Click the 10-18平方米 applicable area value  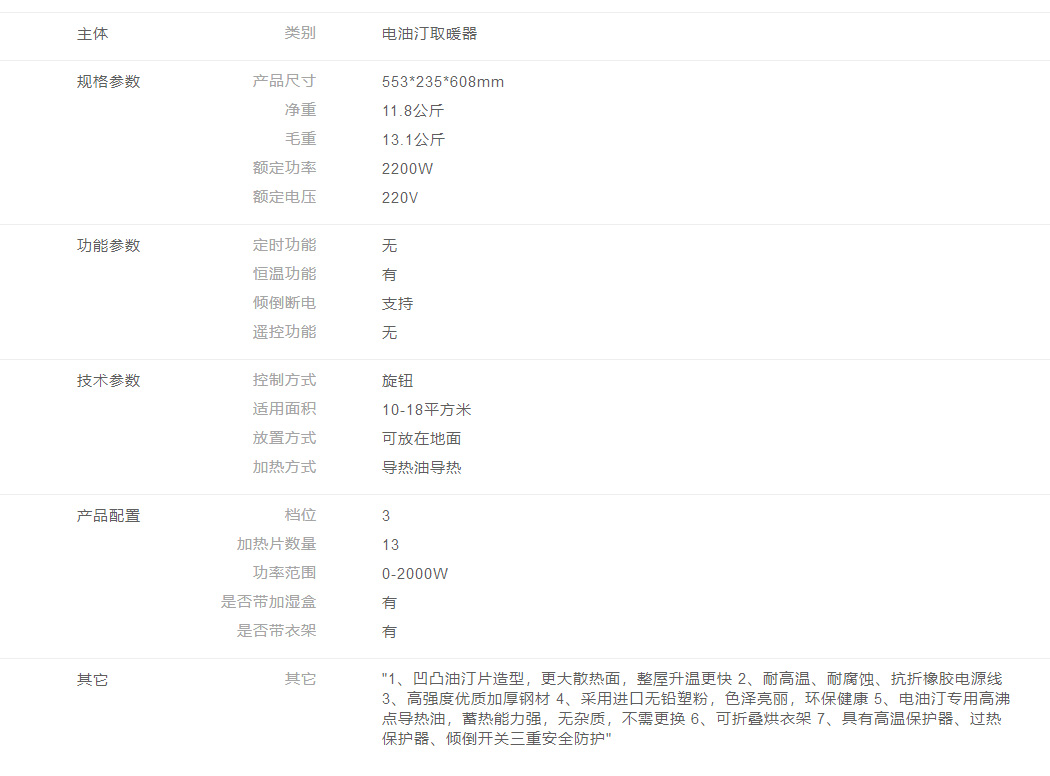pos(426,410)
